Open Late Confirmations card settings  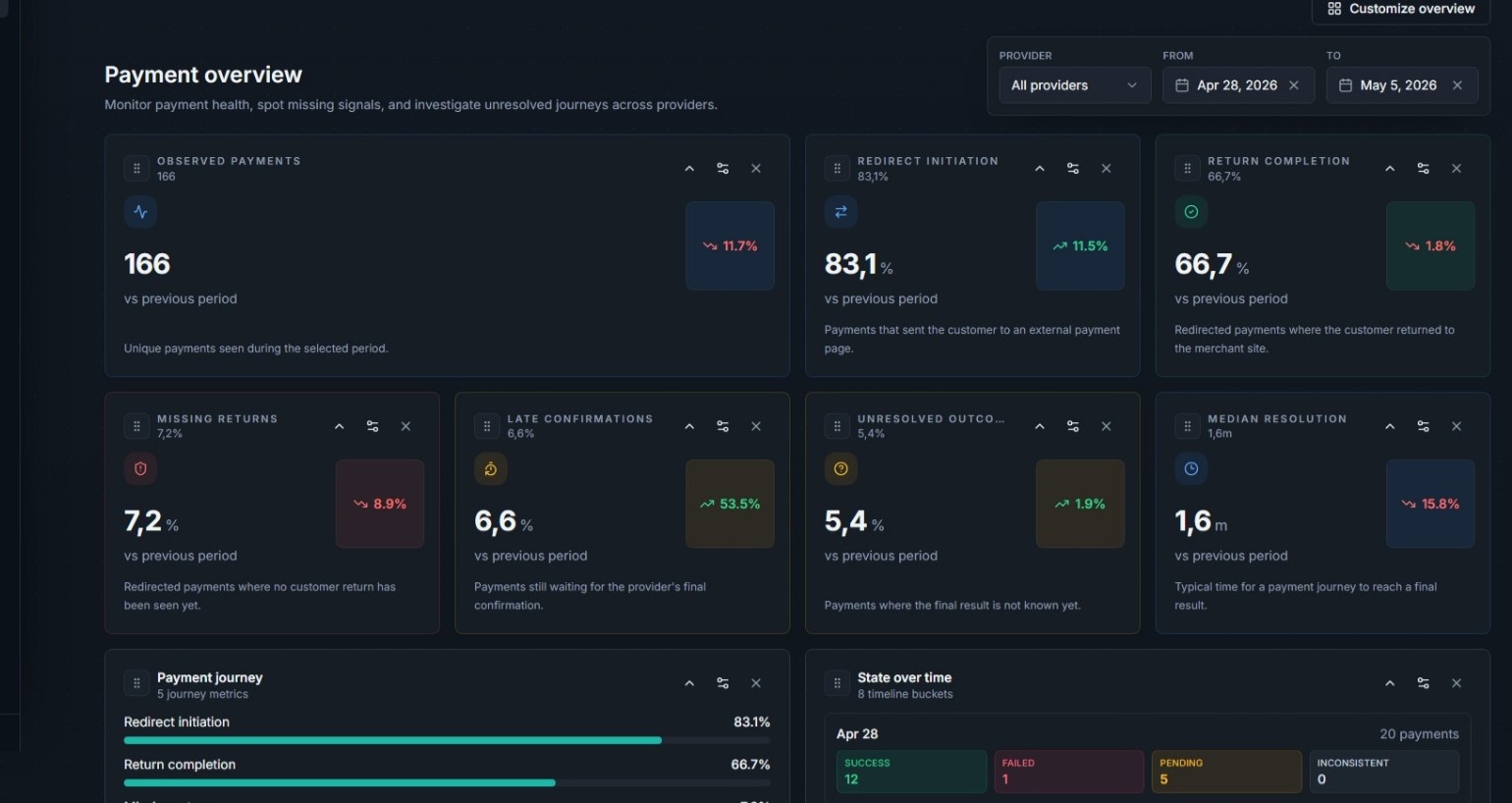point(723,426)
